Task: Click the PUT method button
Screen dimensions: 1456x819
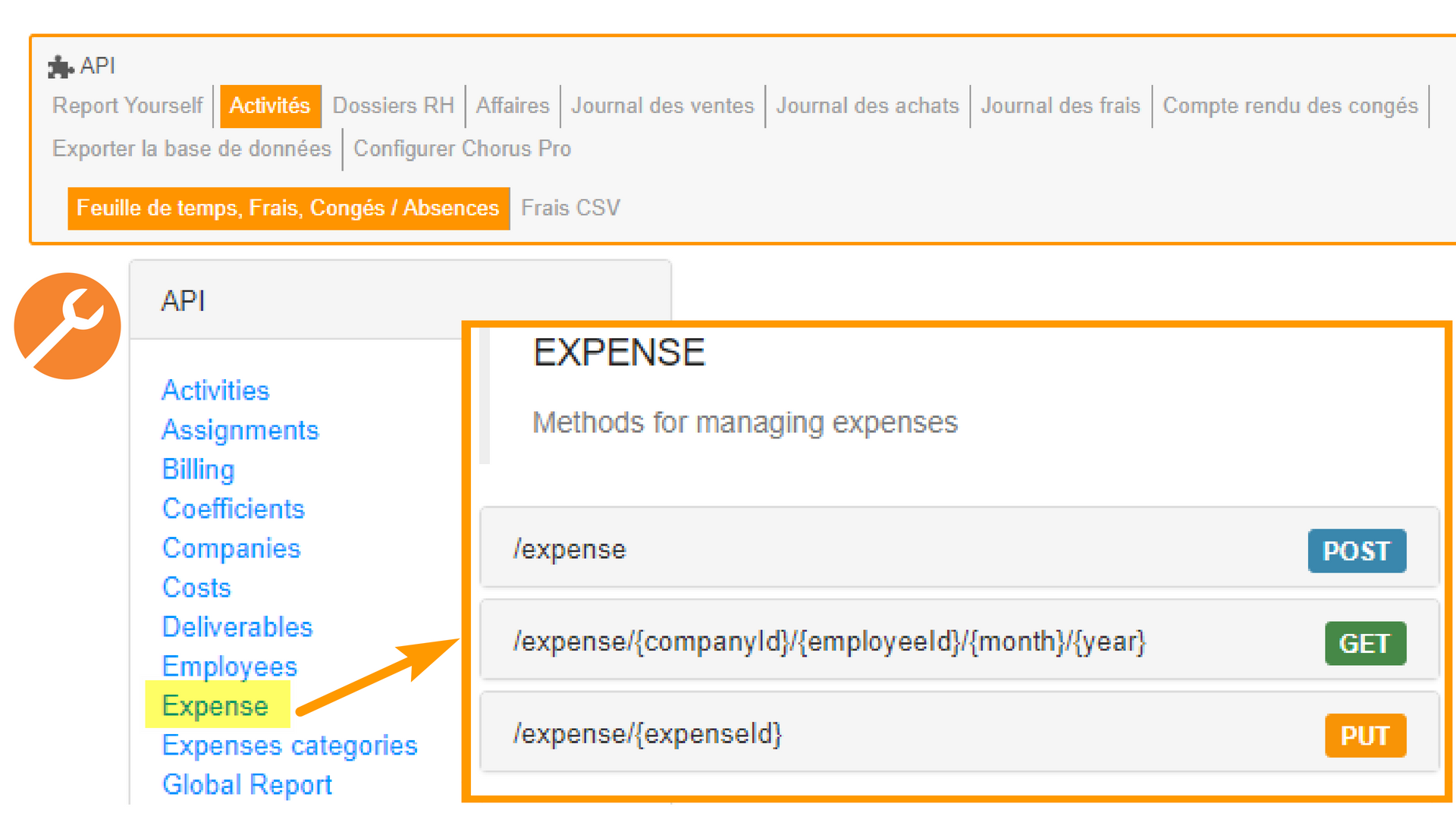Action: (1364, 736)
